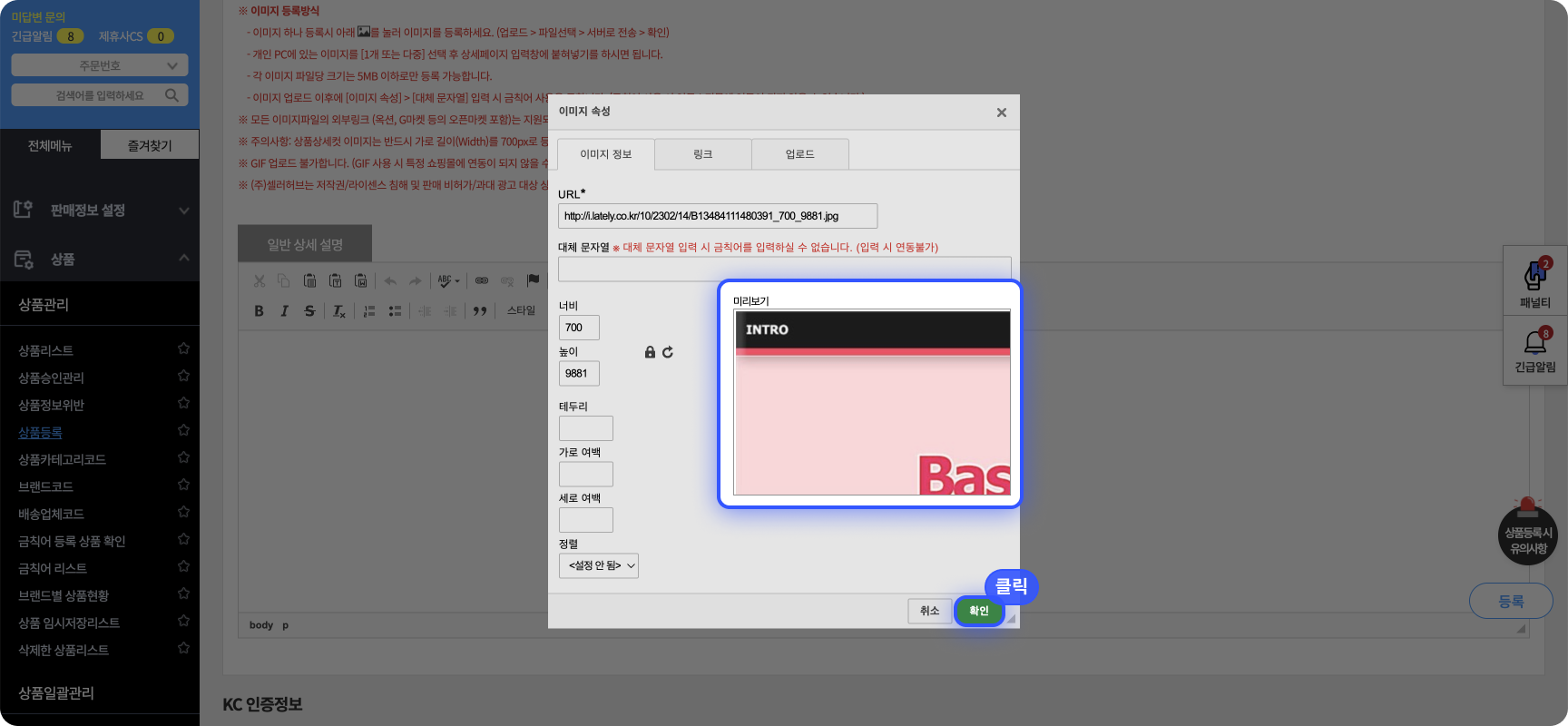1568x726 pixels.
Task: Click the search magnifier icon in sidebar
Action: [171, 95]
